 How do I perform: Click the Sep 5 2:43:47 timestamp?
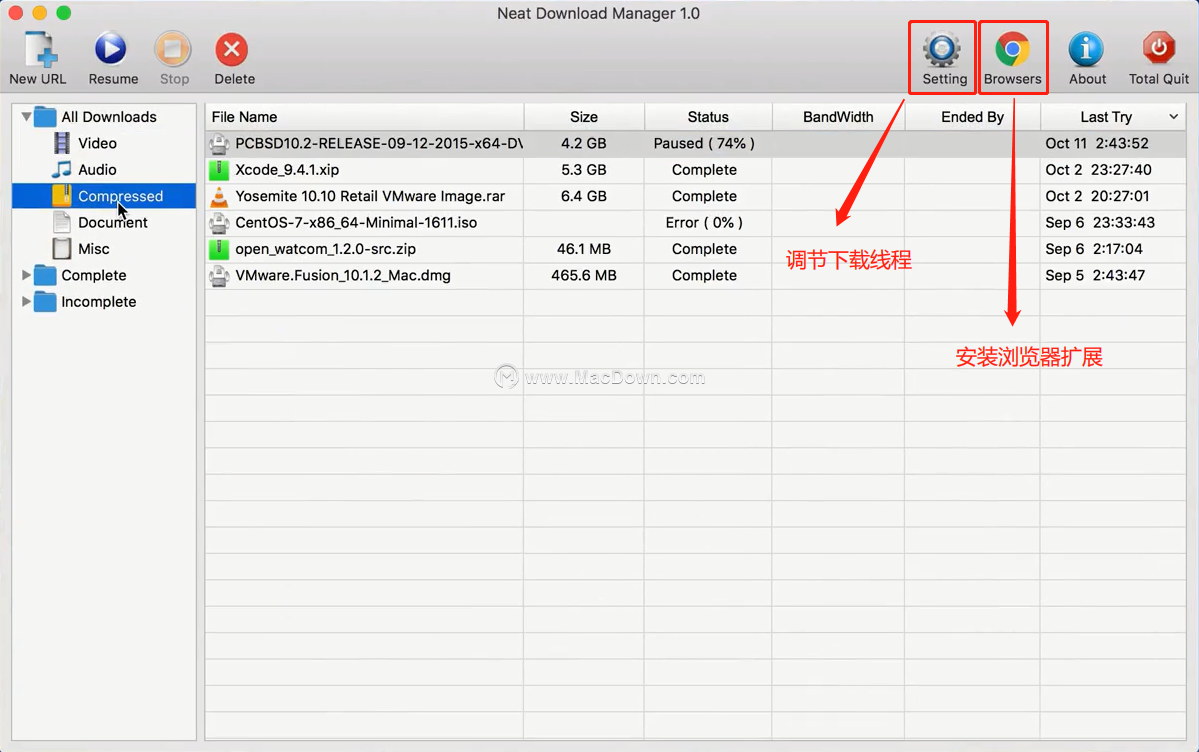tap(1095, 275)
